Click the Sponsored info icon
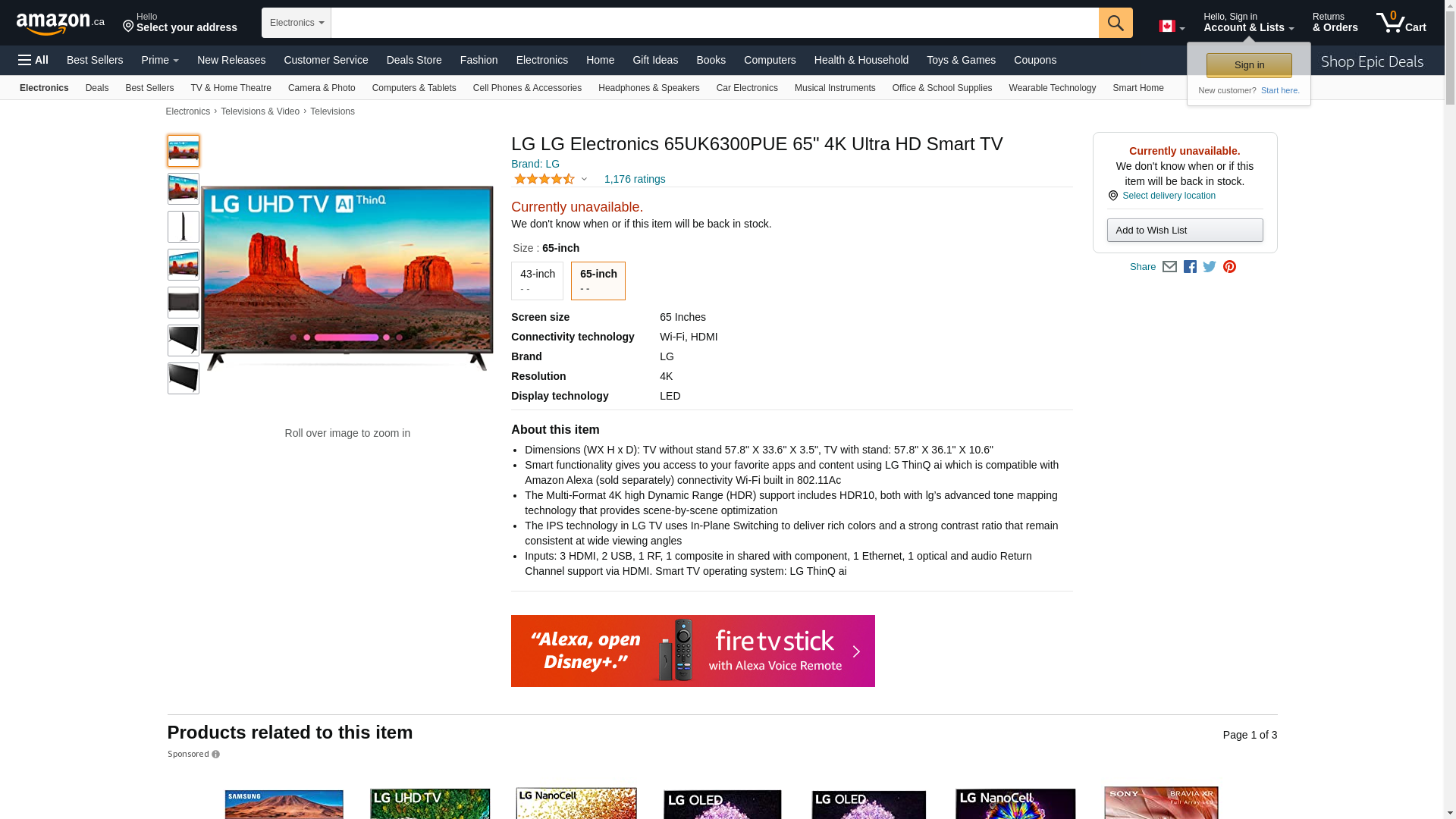The image size is (1456, 819). [x=216, y=755]
